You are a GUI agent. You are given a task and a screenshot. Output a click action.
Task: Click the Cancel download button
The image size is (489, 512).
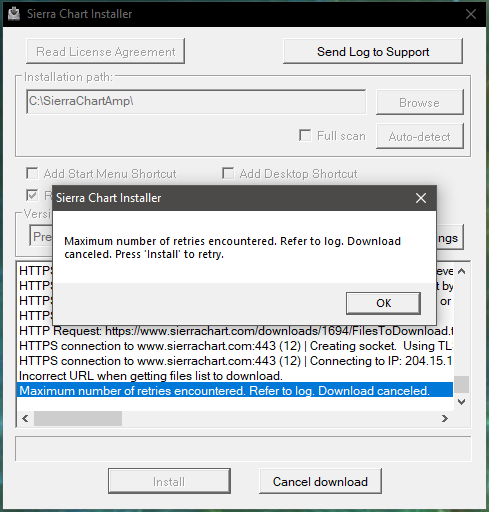(x=320, y=481)
